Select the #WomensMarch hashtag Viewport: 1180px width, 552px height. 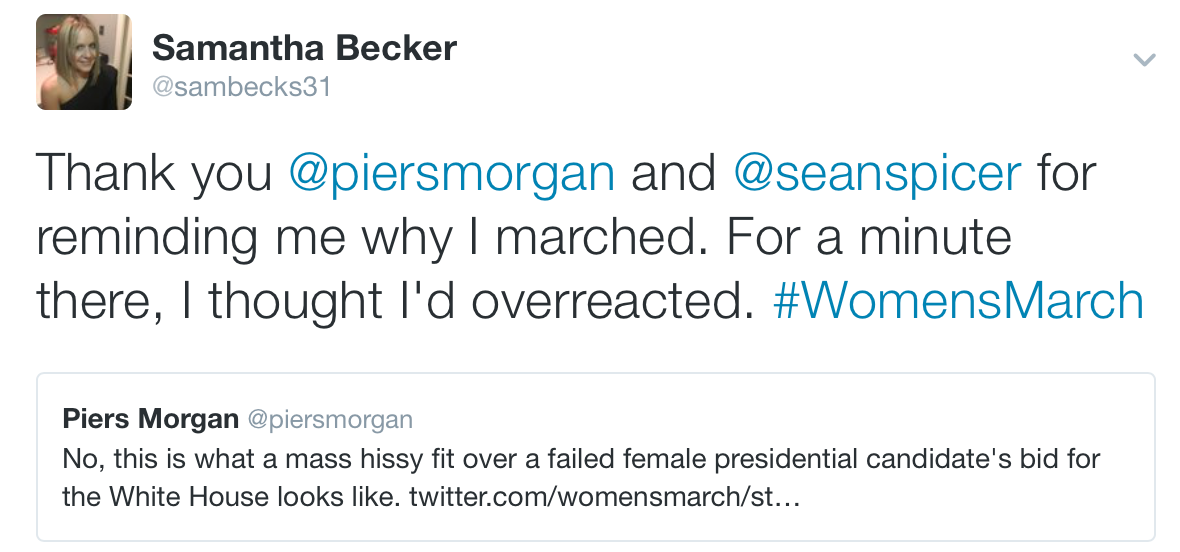tap(958, 300)
